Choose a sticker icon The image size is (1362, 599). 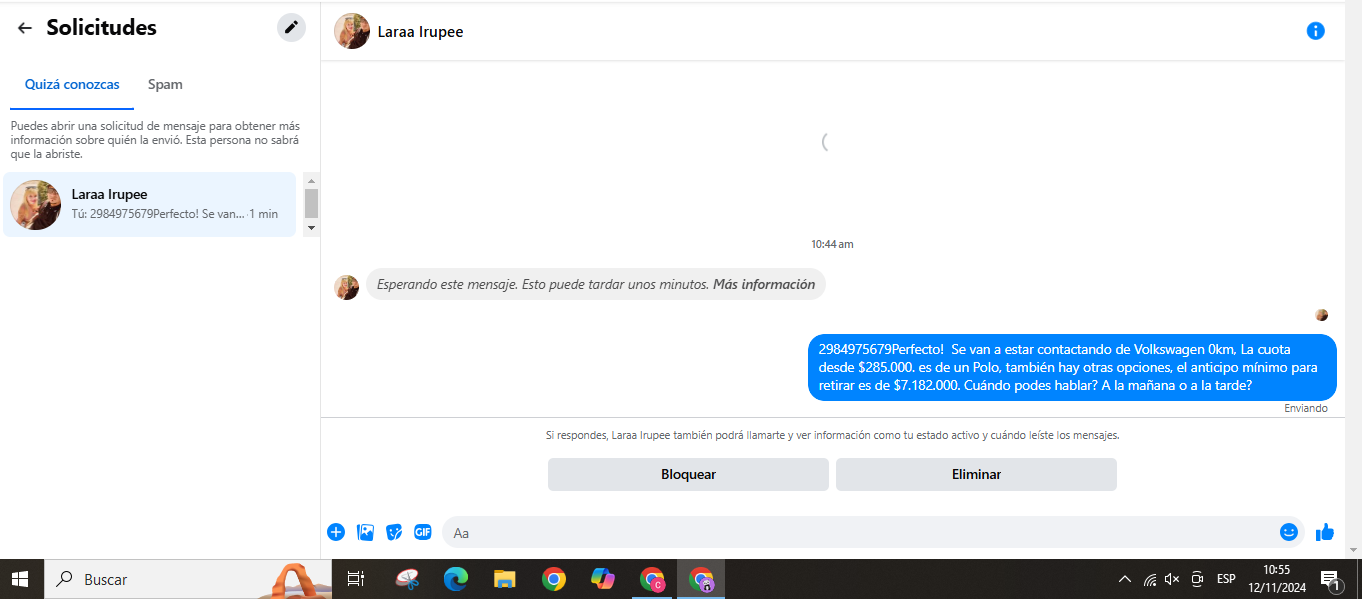pyautogui.click(x=394, y=532)
